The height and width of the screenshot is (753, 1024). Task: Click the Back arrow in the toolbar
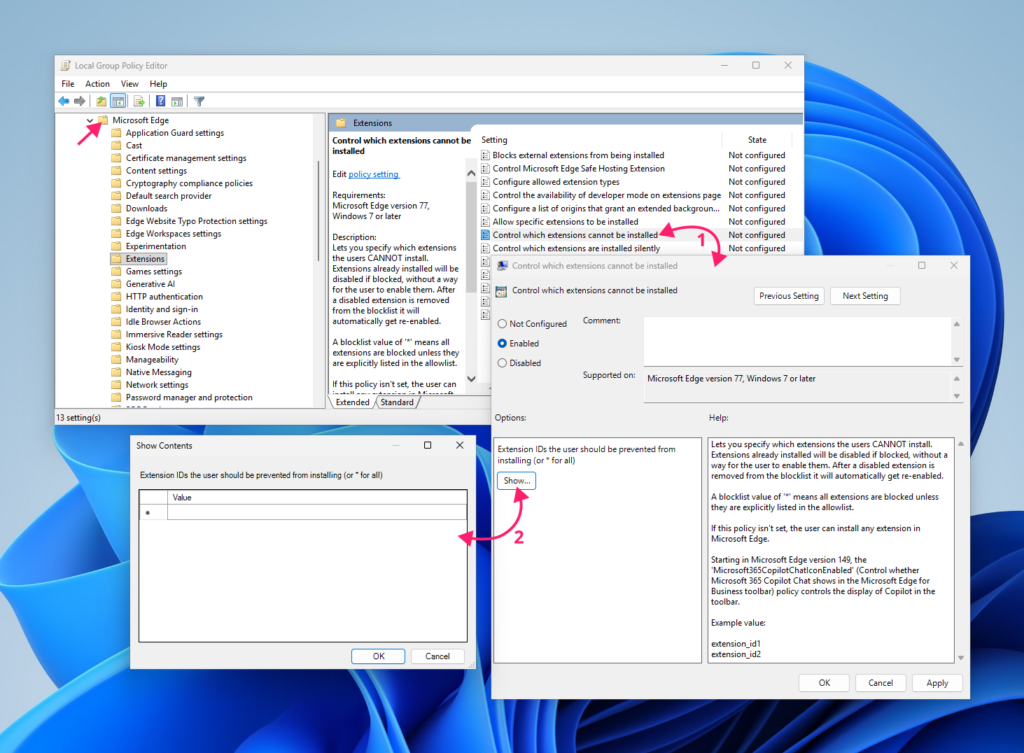(63, 101)
